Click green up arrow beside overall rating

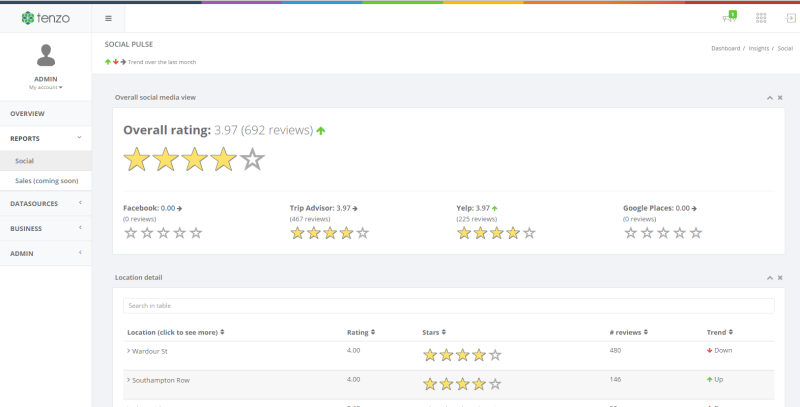320,131
